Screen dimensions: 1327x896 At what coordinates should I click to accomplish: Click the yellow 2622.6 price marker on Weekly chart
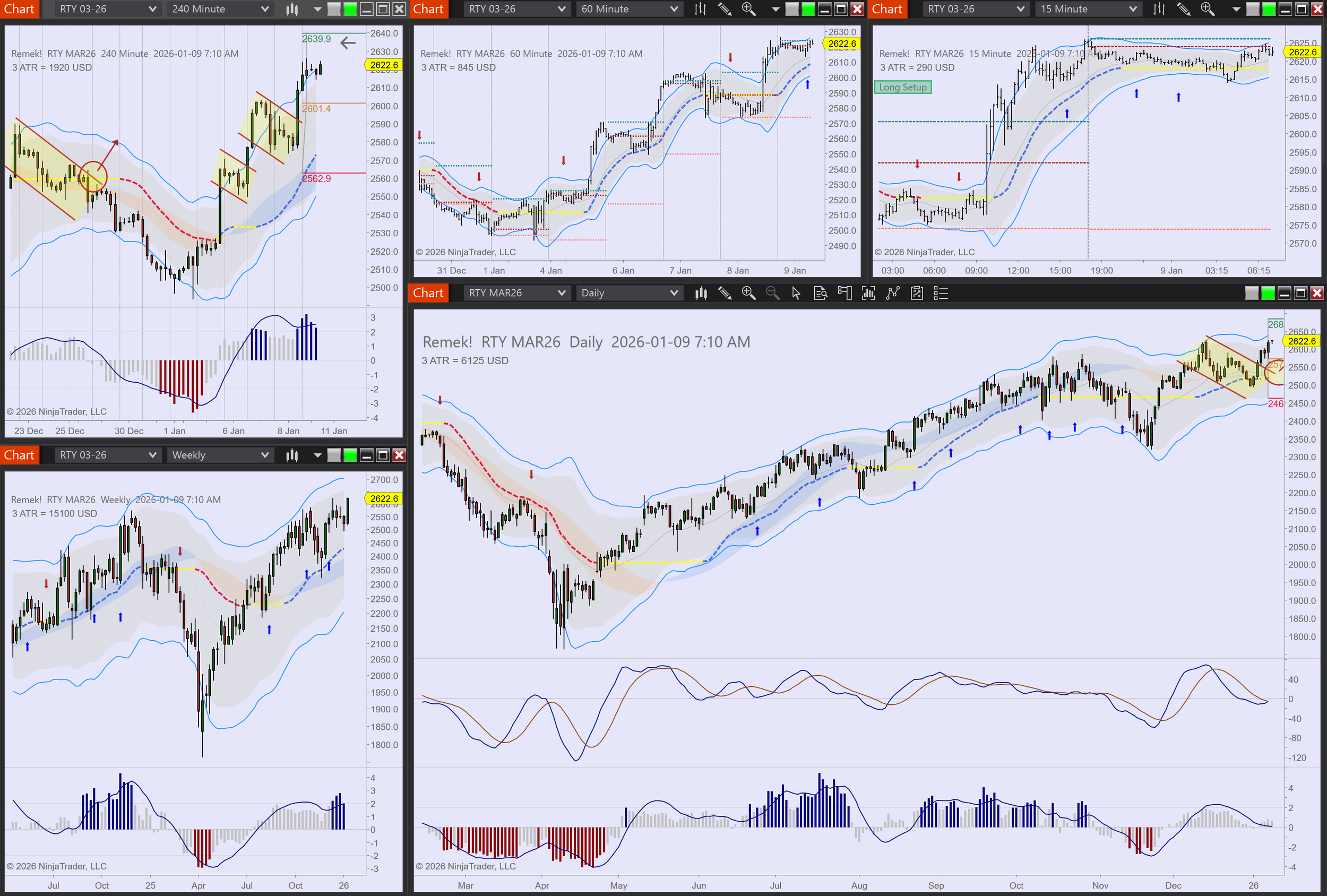384,498
